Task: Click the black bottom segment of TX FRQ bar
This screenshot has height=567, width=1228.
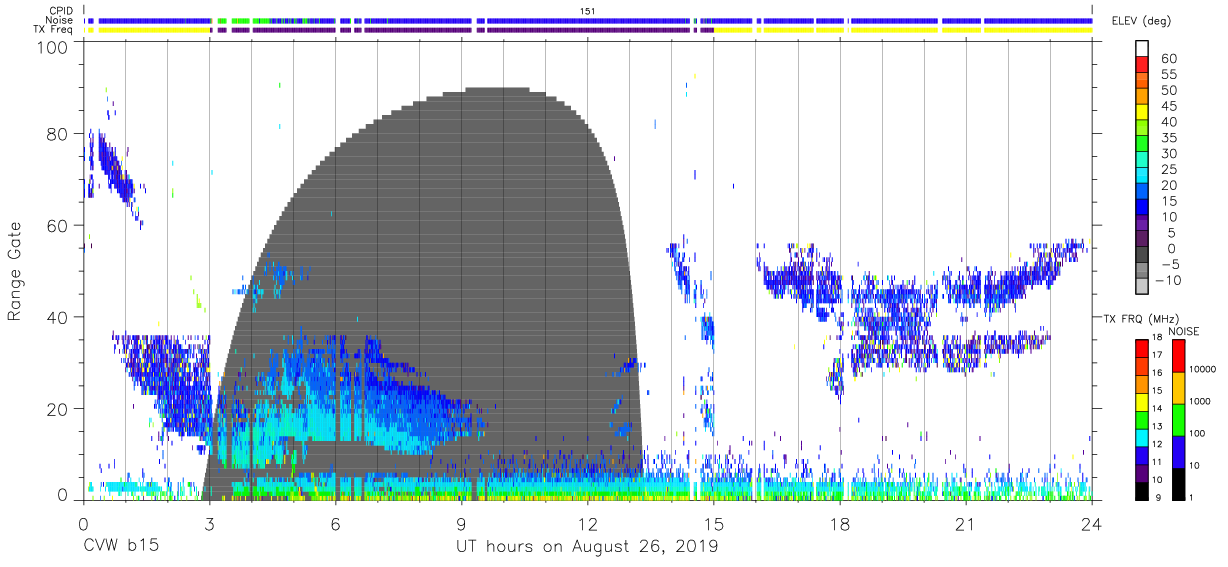Action: pos(1141,492)
